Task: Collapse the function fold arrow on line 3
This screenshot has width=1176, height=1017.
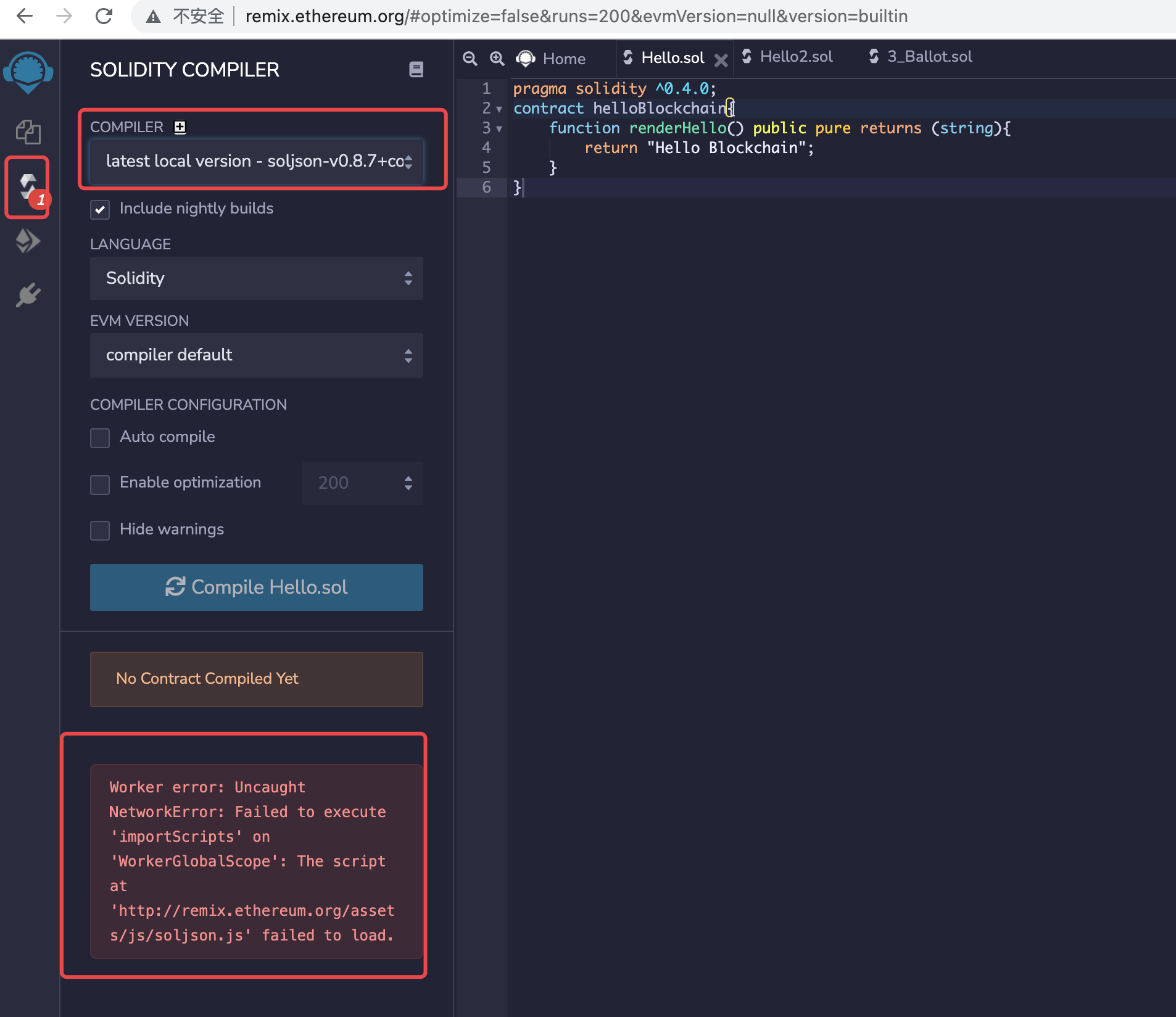Action: [x=499, y=129]
